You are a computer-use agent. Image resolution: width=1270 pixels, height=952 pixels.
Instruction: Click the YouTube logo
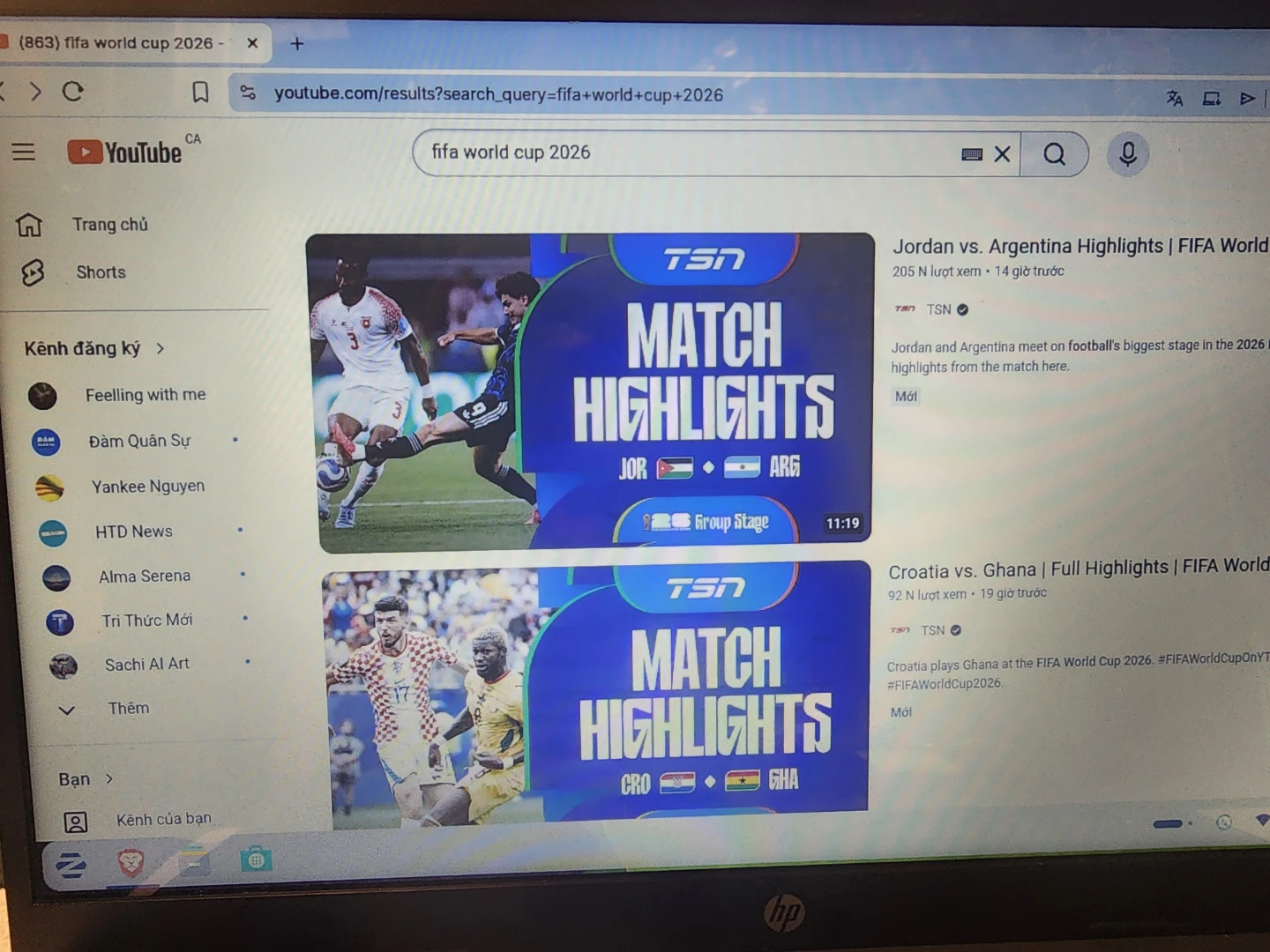[125, 152]
